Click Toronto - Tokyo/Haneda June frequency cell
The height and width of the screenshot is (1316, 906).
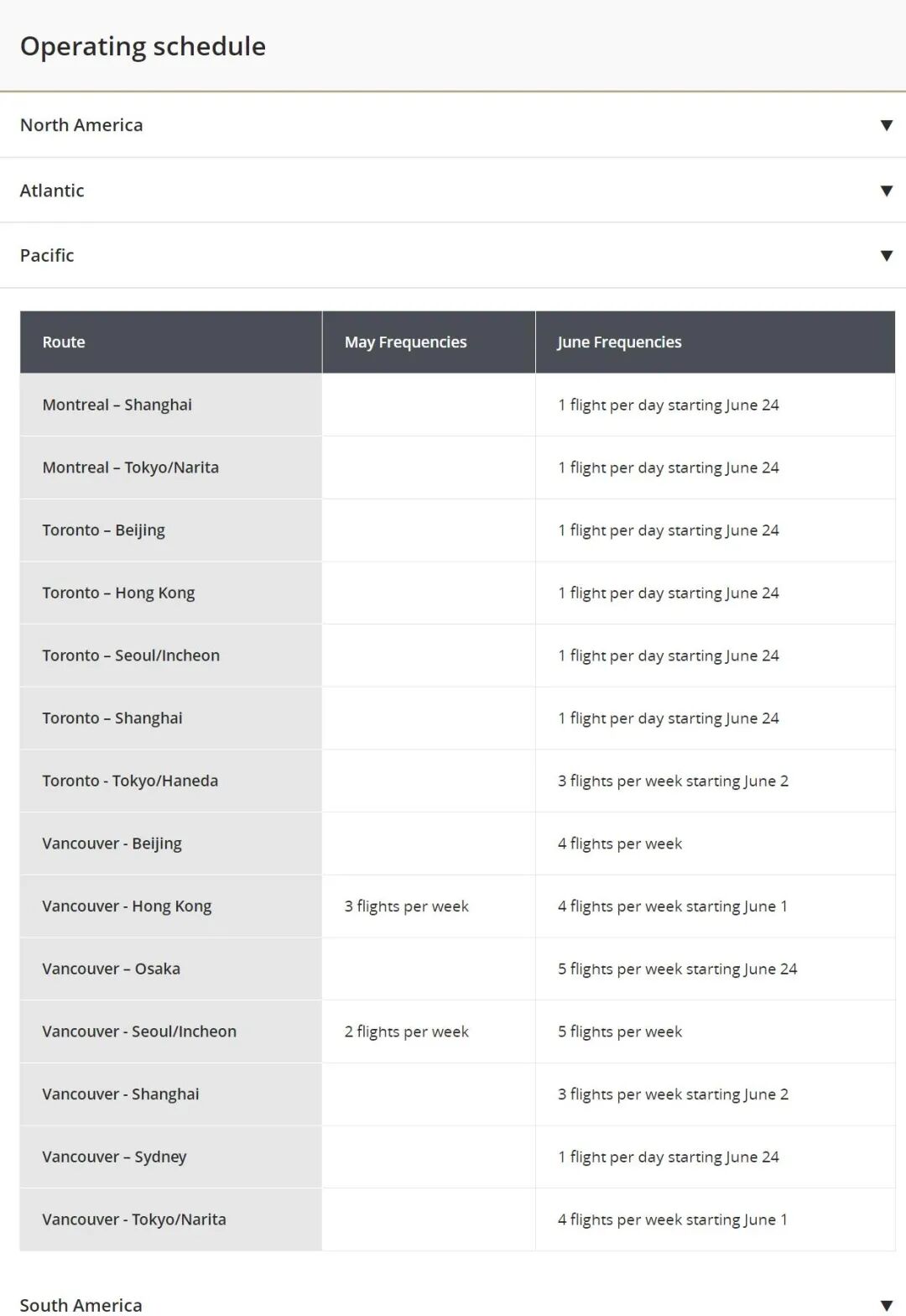click(673, 781)
